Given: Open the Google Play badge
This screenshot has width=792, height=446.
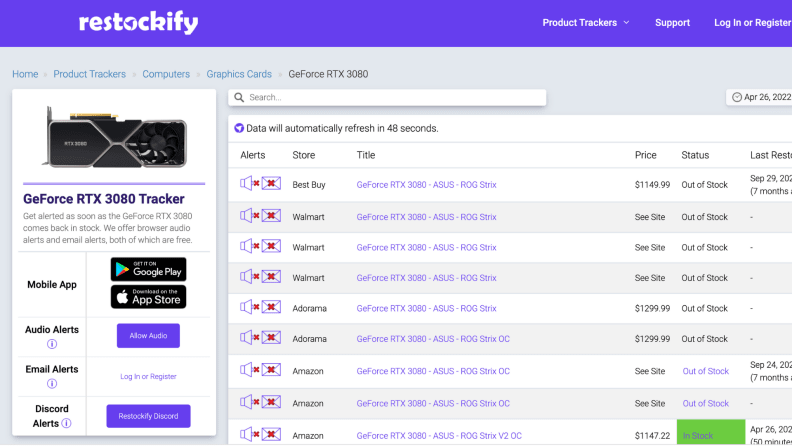Looking at the screenshot, I should (148, 269).
